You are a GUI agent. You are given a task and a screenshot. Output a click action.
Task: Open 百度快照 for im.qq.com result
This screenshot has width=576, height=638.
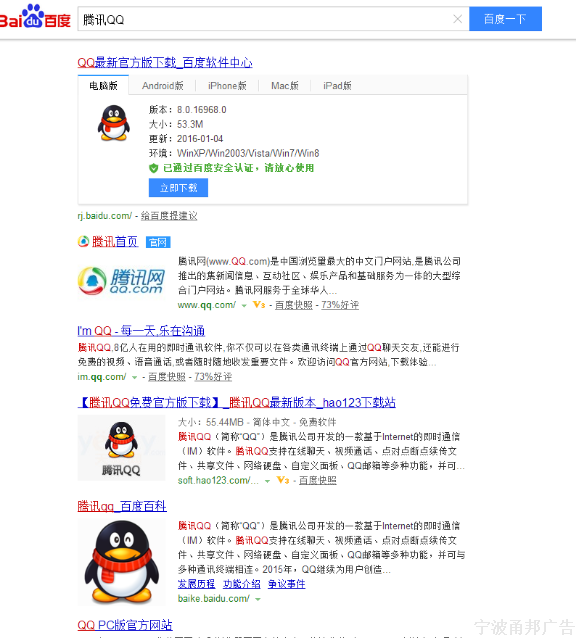tap(167, 377)
